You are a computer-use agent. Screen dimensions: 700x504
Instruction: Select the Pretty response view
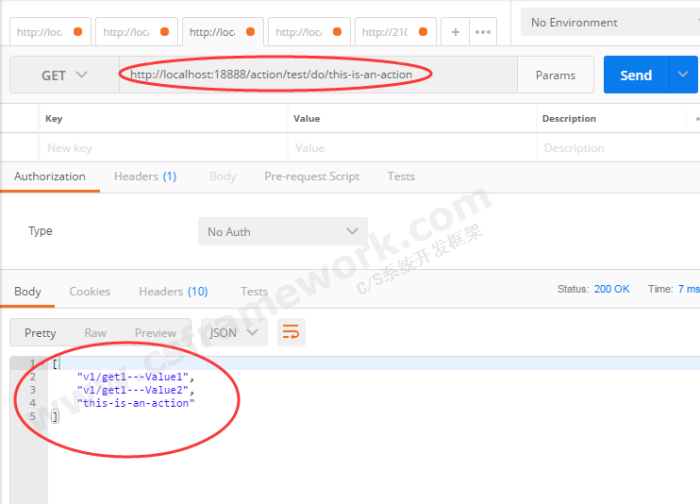(40, 333)
